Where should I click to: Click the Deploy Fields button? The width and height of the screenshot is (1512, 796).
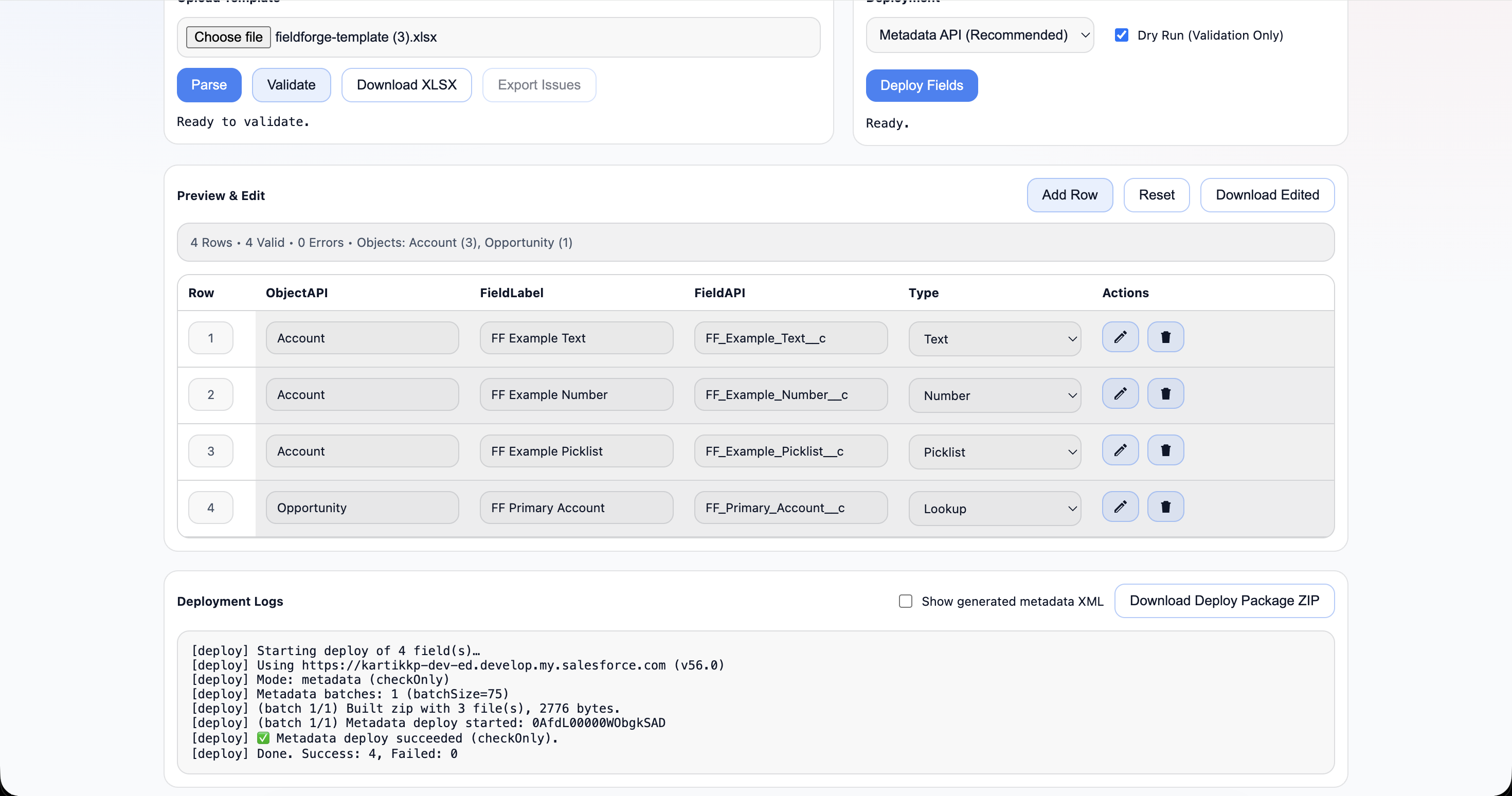922,86
